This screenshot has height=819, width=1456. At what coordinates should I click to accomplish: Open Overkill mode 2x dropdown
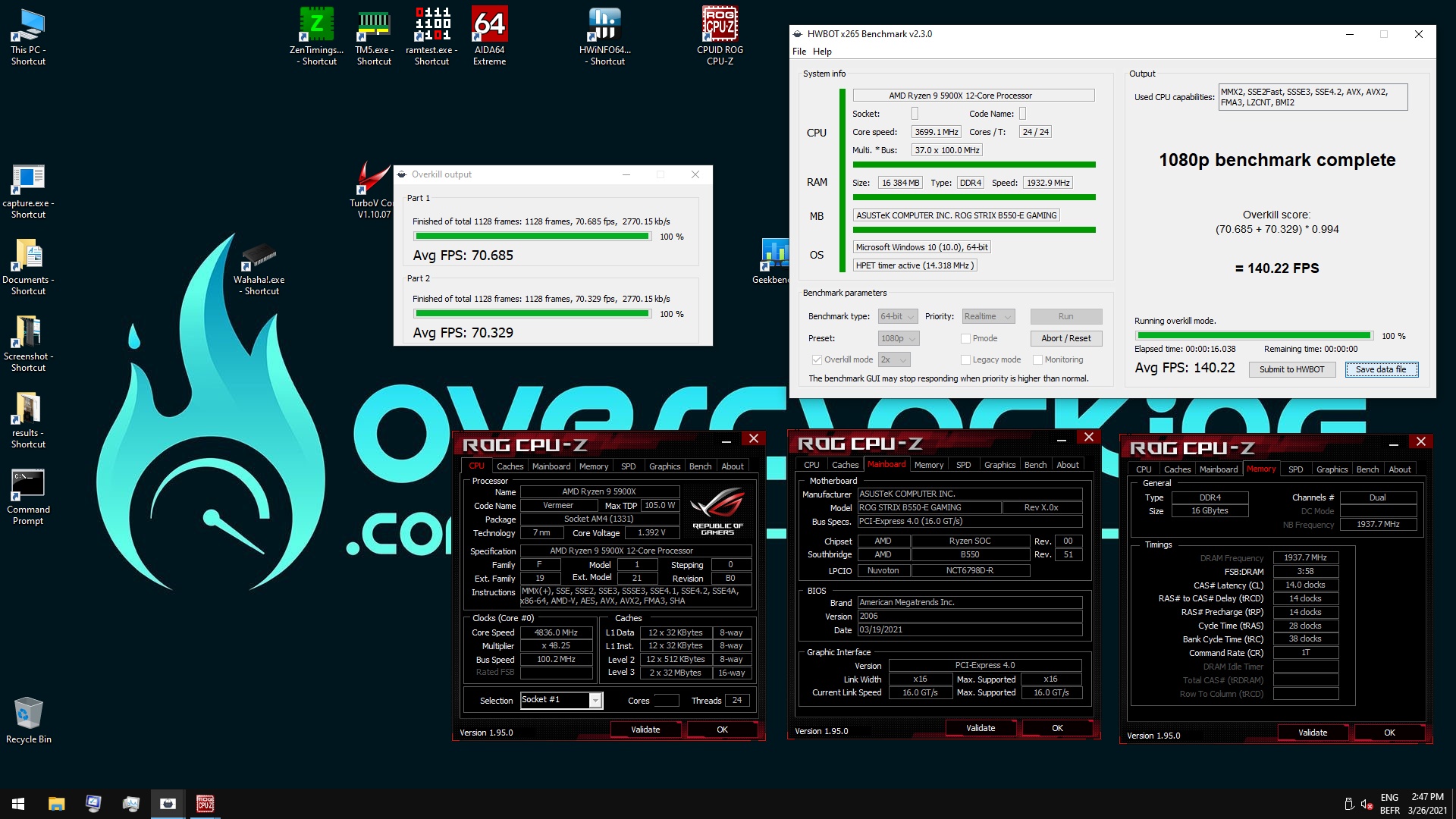[894, 359]
